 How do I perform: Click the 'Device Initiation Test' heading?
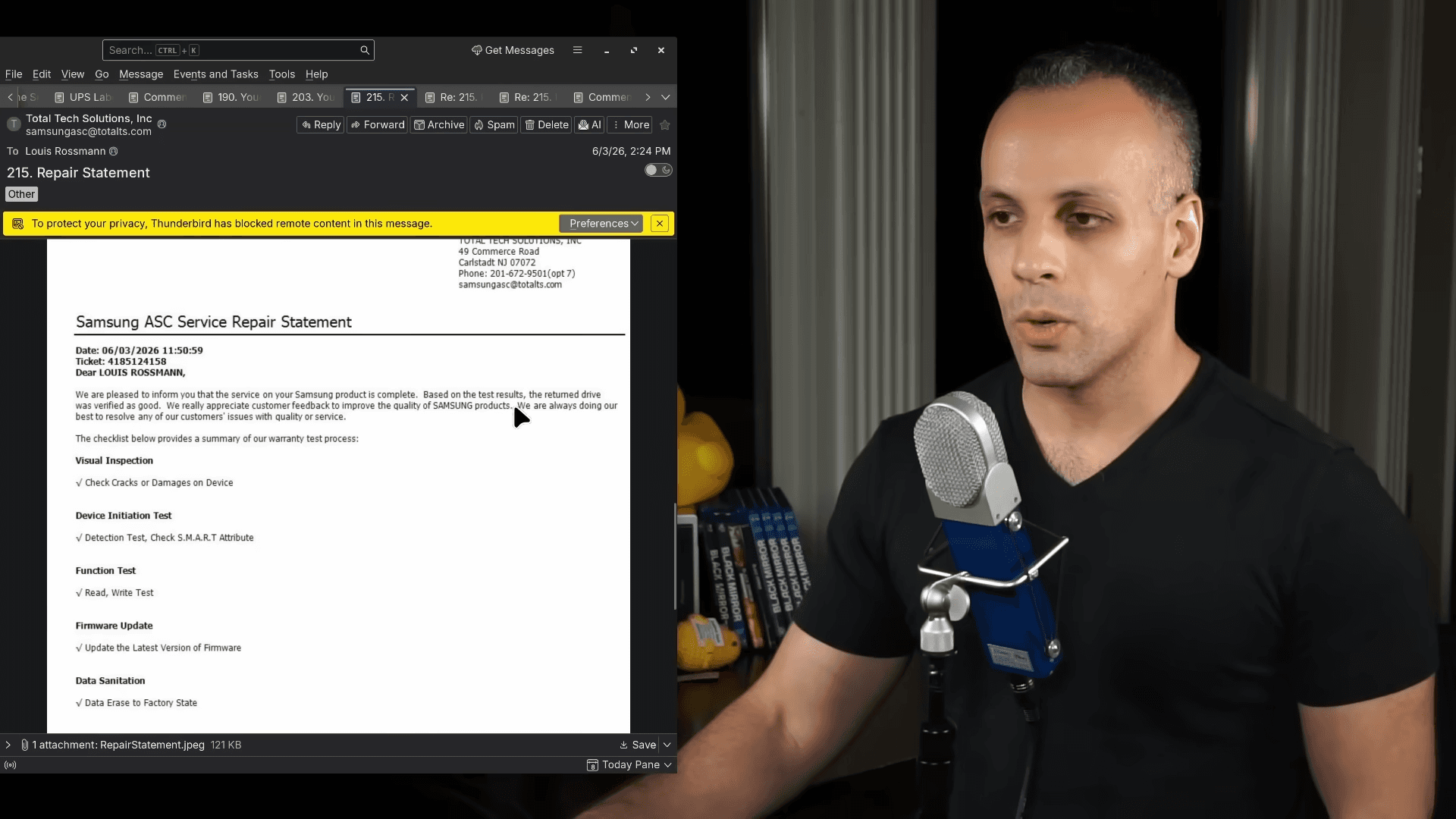point(124,516)
